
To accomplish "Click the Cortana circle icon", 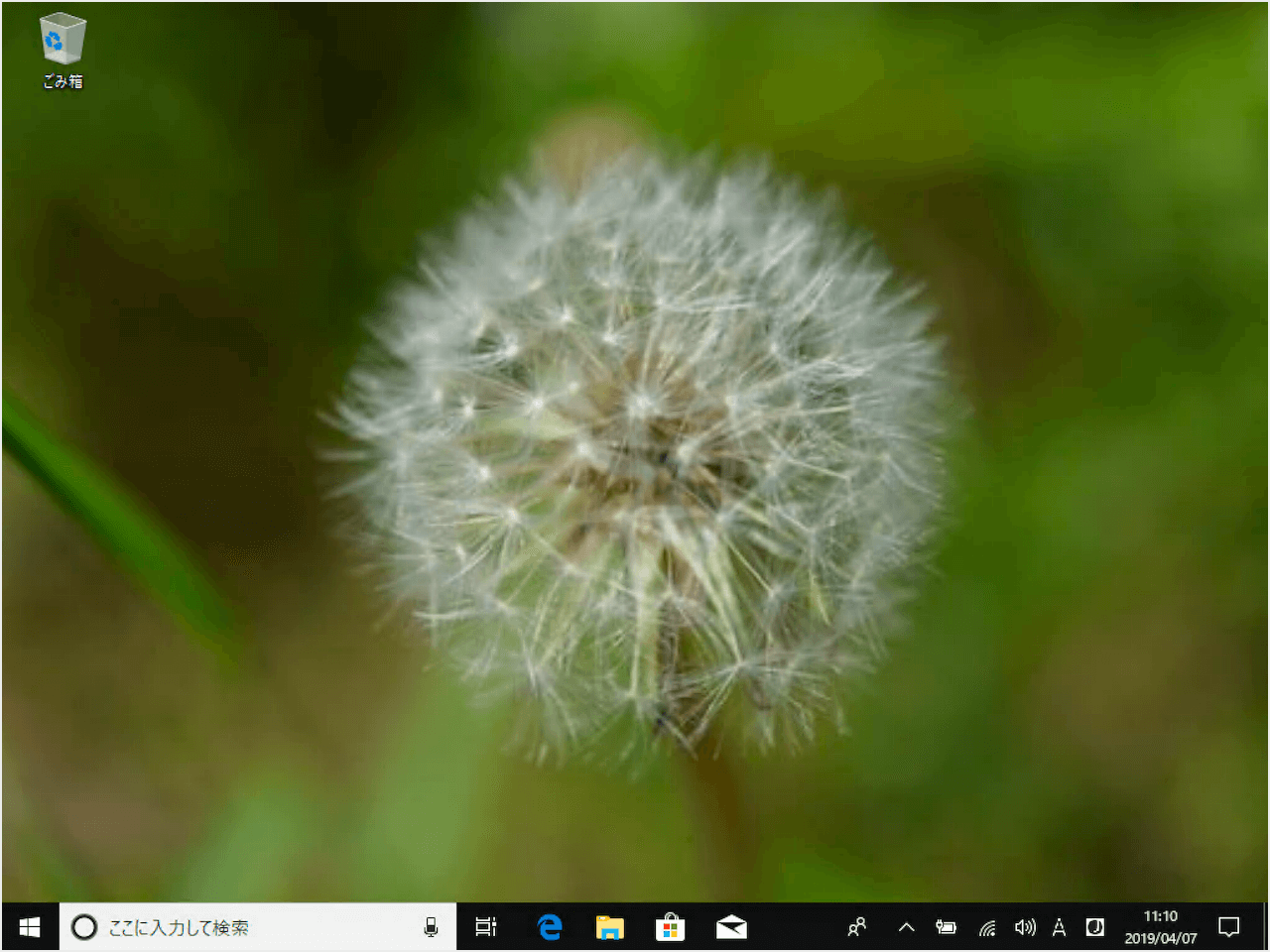I will (84, 927).
